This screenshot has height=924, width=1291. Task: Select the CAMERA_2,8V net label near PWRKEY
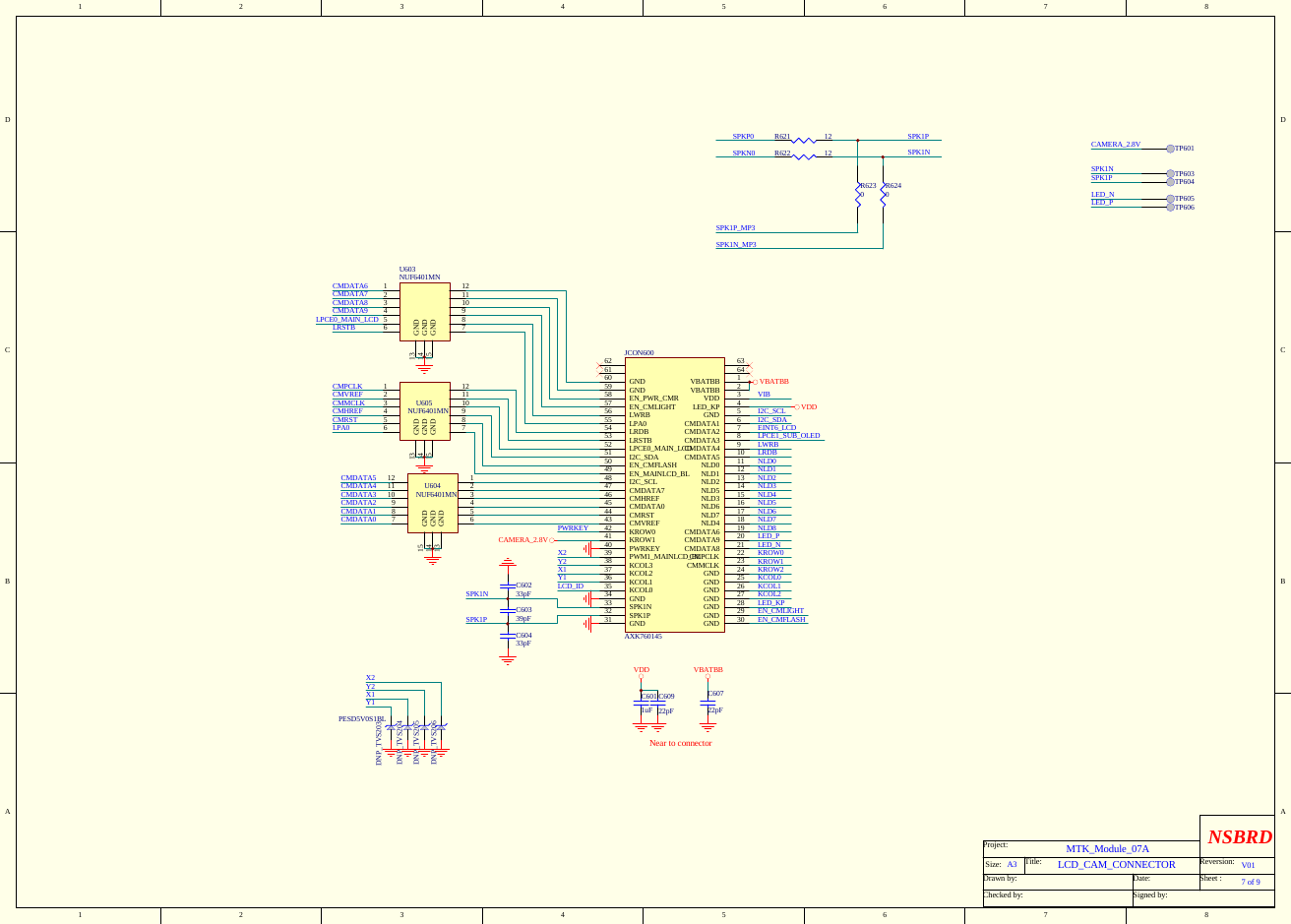point(522,538)
